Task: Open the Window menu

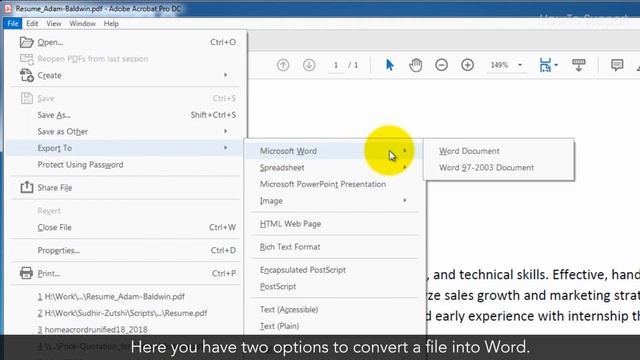Action: (82, 23)
